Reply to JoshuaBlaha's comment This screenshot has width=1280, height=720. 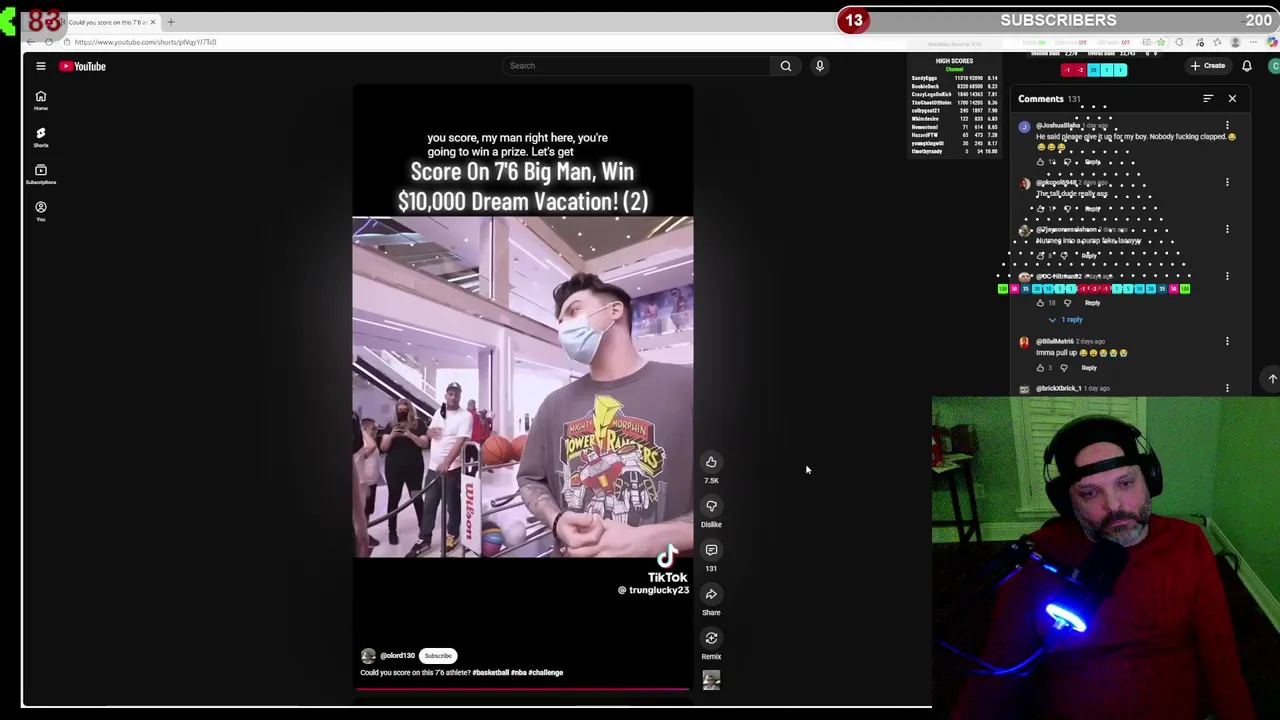coord(1092,162)
